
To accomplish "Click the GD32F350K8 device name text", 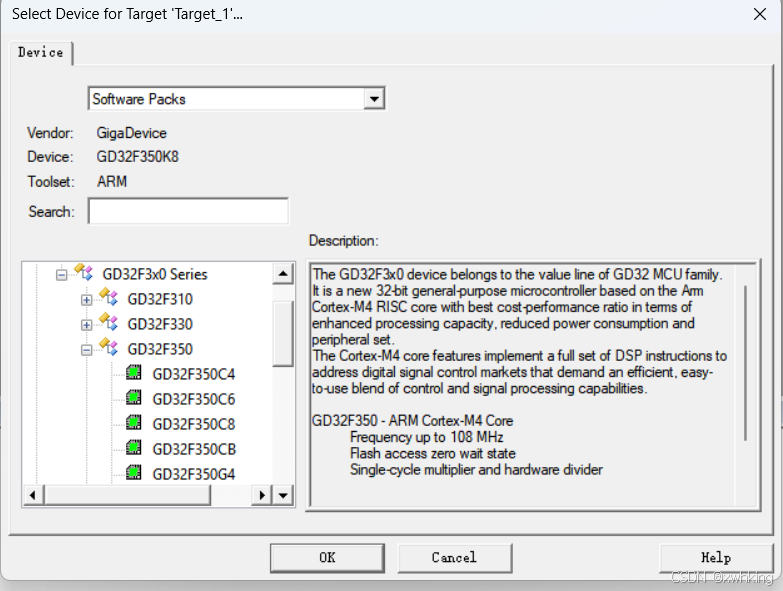I will [x=137, y=157].
